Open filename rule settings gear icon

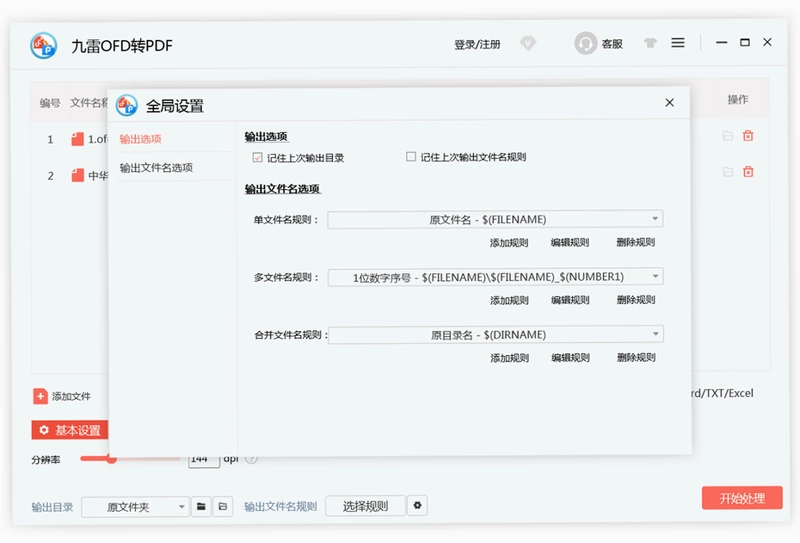click(x=417, y=506)
